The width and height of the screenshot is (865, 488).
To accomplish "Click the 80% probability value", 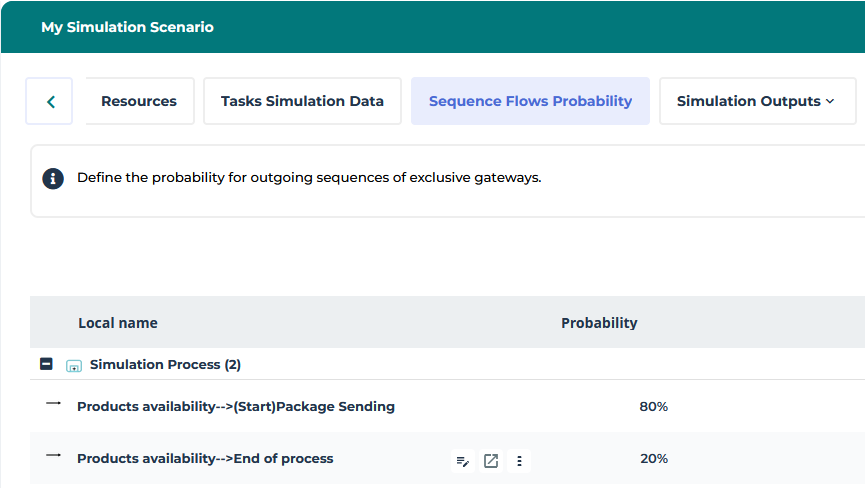I will click(x=653, y=407).
